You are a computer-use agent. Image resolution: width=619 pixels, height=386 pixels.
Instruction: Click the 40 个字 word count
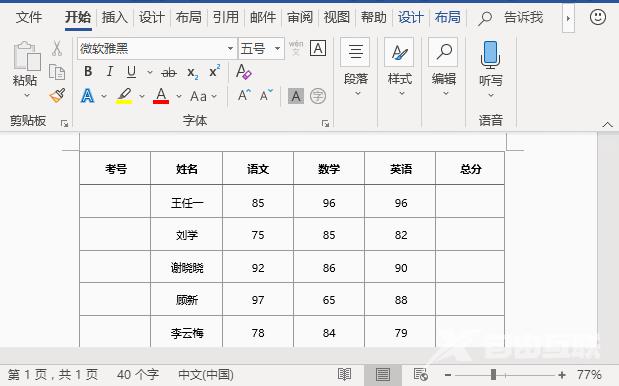(x=138, y=374)
